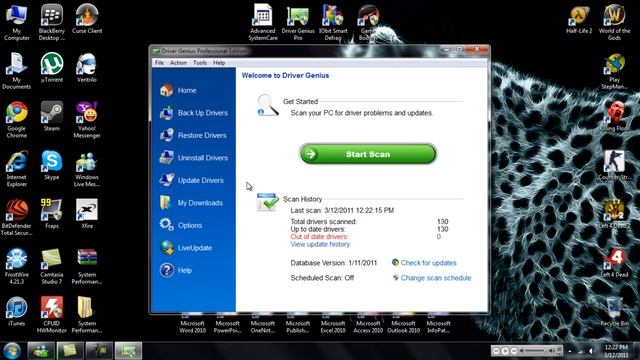Open the Home section in Driver Genius sidebar
Screen dimensions: 640x360
178,90
